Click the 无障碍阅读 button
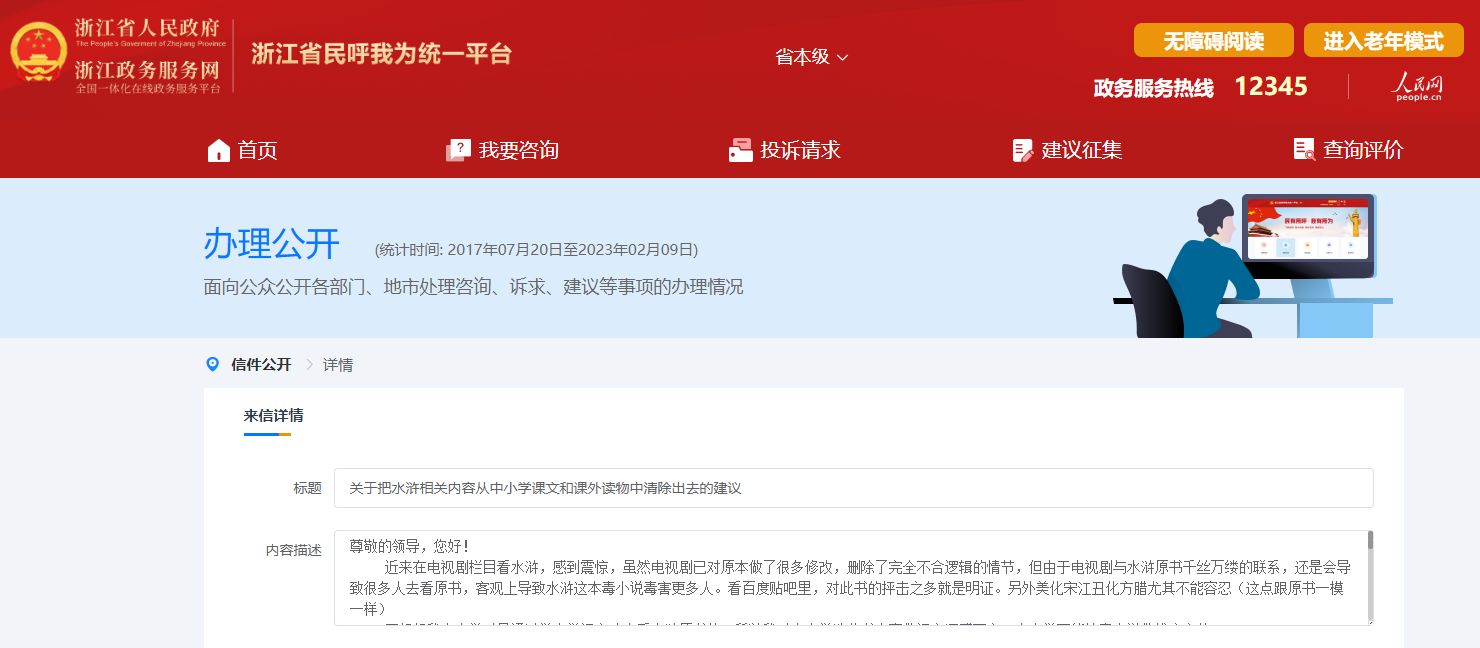 [x=1213, y=41]
